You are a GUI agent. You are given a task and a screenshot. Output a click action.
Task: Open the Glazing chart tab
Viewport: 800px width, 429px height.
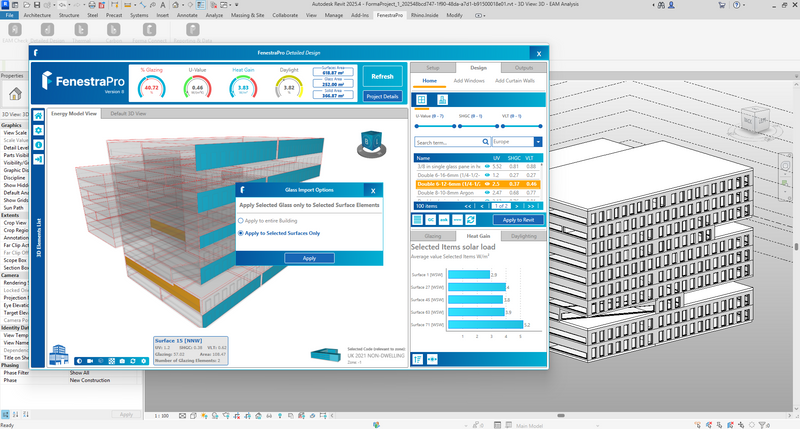tap(433, 236)
